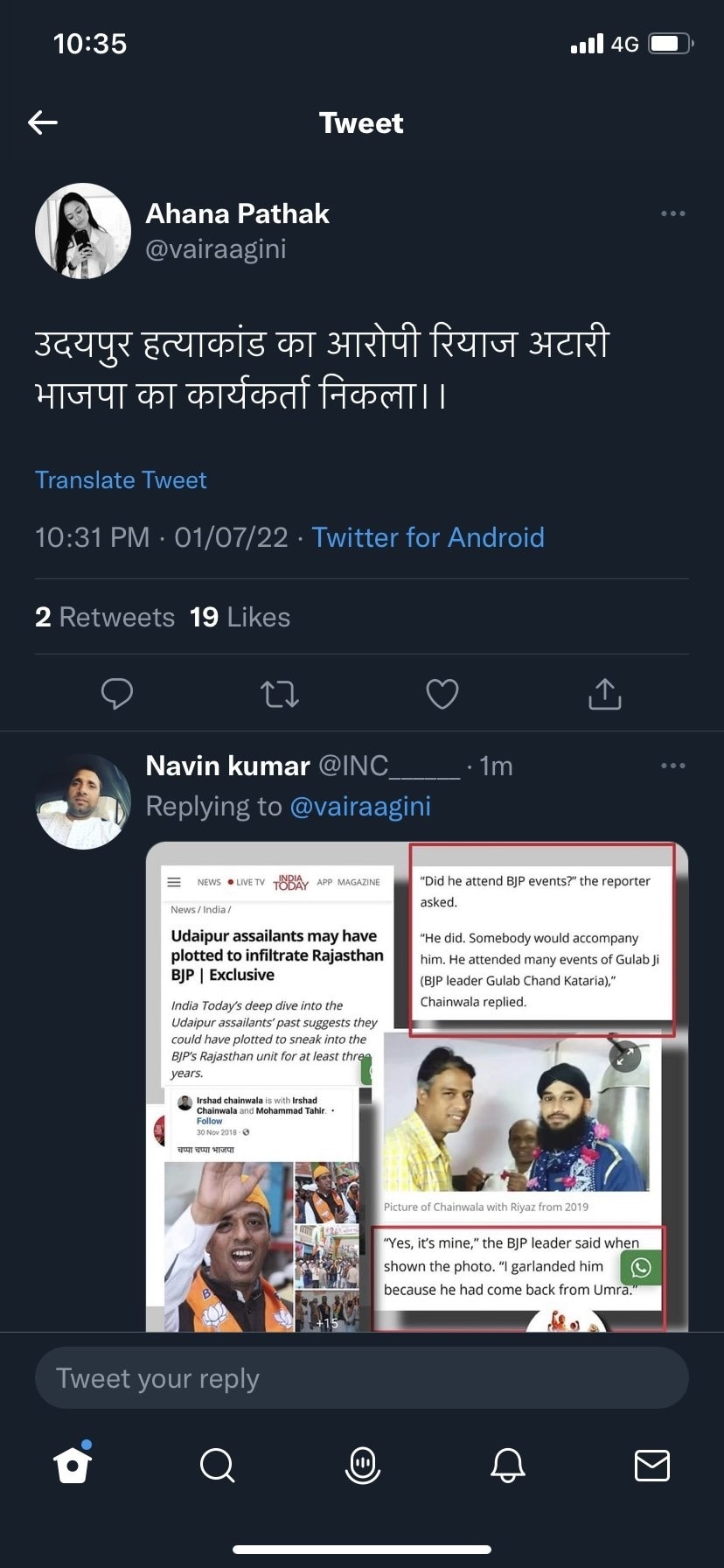Open more options for Ahana Pathak's tweet

click(x=672, y=213)
